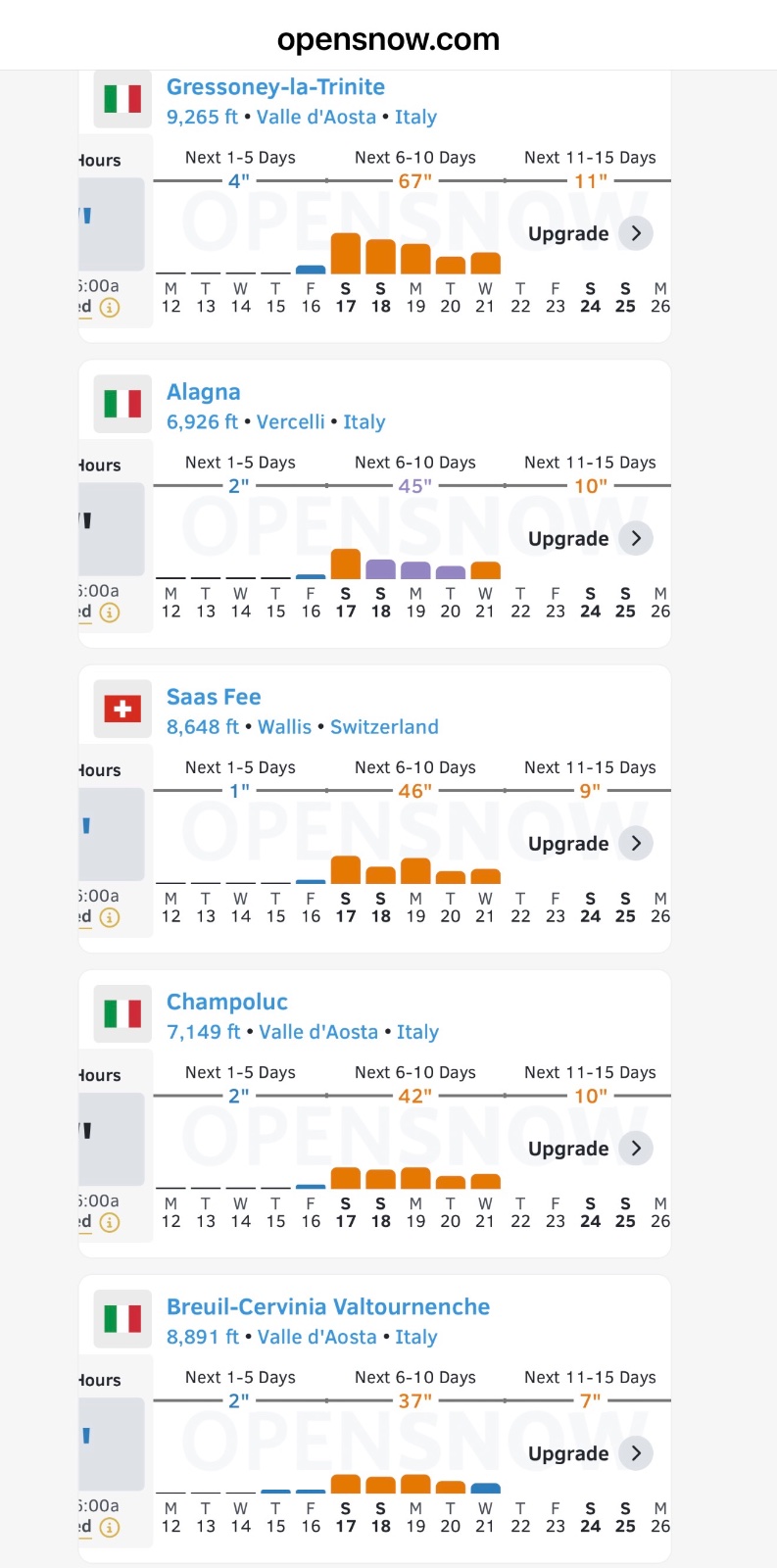Screen dimensions: 777x1568
Task: Click the Italian flag icon beside Gressoney-la-Trinite
Action: pos(122,98)
